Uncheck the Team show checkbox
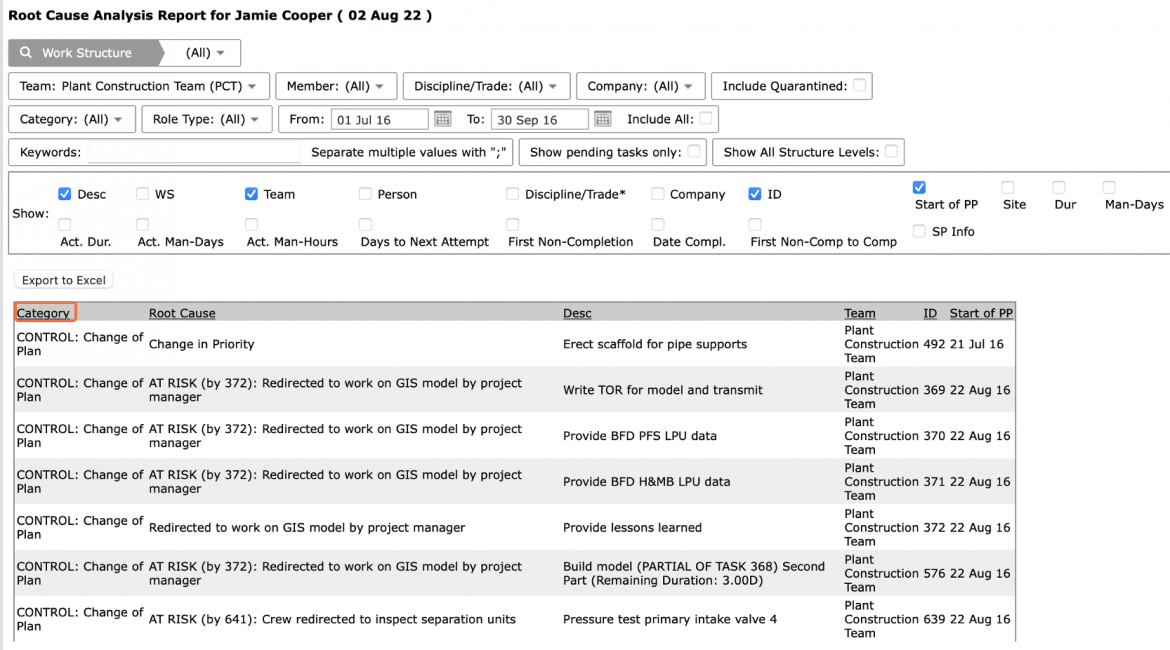Viewport: 1170px width, 650px height. pos(251,194)
